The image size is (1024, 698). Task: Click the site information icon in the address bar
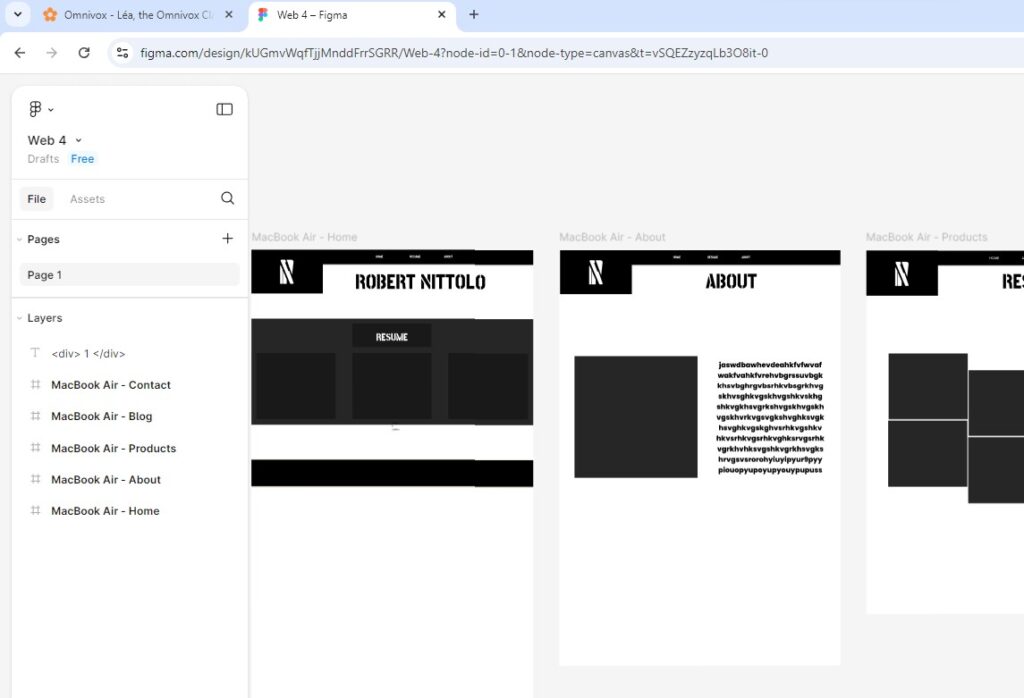tap(122, 53)
